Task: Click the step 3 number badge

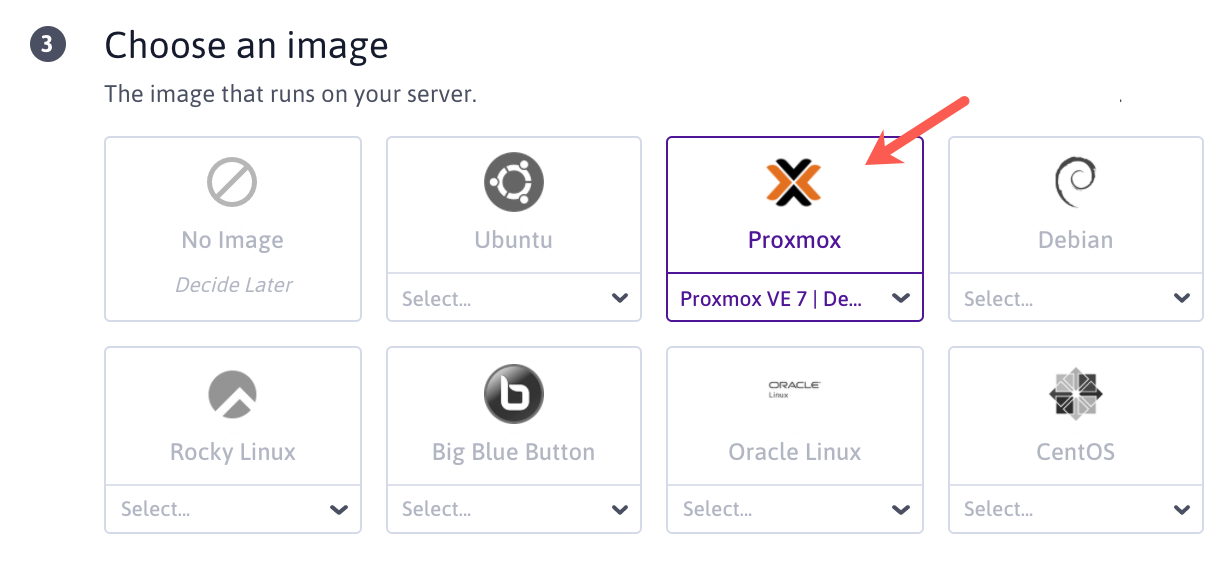Action: click(x=47, y=46)
